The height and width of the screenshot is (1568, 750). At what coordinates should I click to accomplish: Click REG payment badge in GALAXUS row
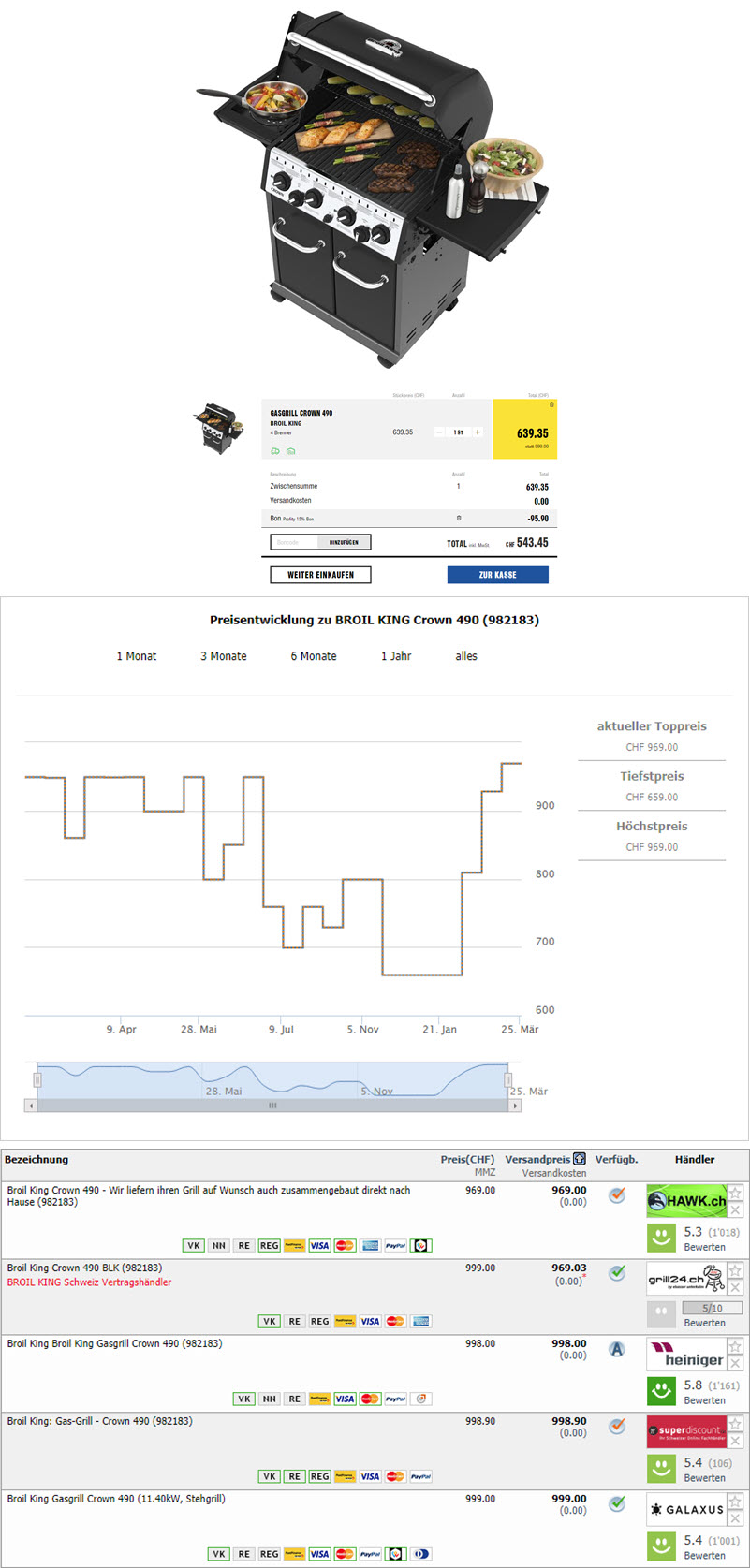(269, 1554)
